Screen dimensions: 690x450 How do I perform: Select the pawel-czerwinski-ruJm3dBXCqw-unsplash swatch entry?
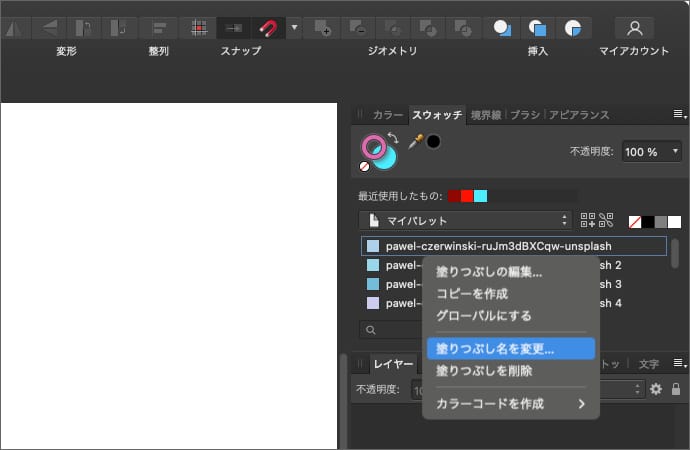point(498,245)
